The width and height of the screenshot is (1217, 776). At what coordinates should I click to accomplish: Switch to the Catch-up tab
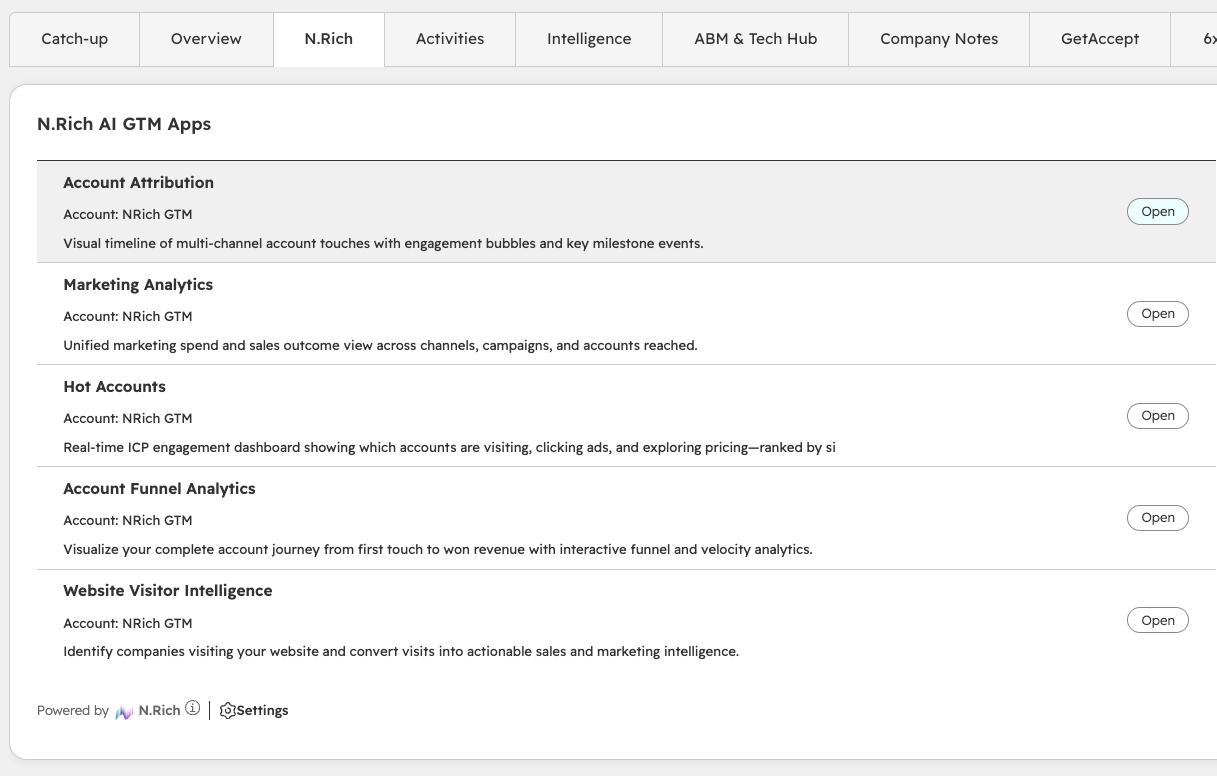[75, 39]
